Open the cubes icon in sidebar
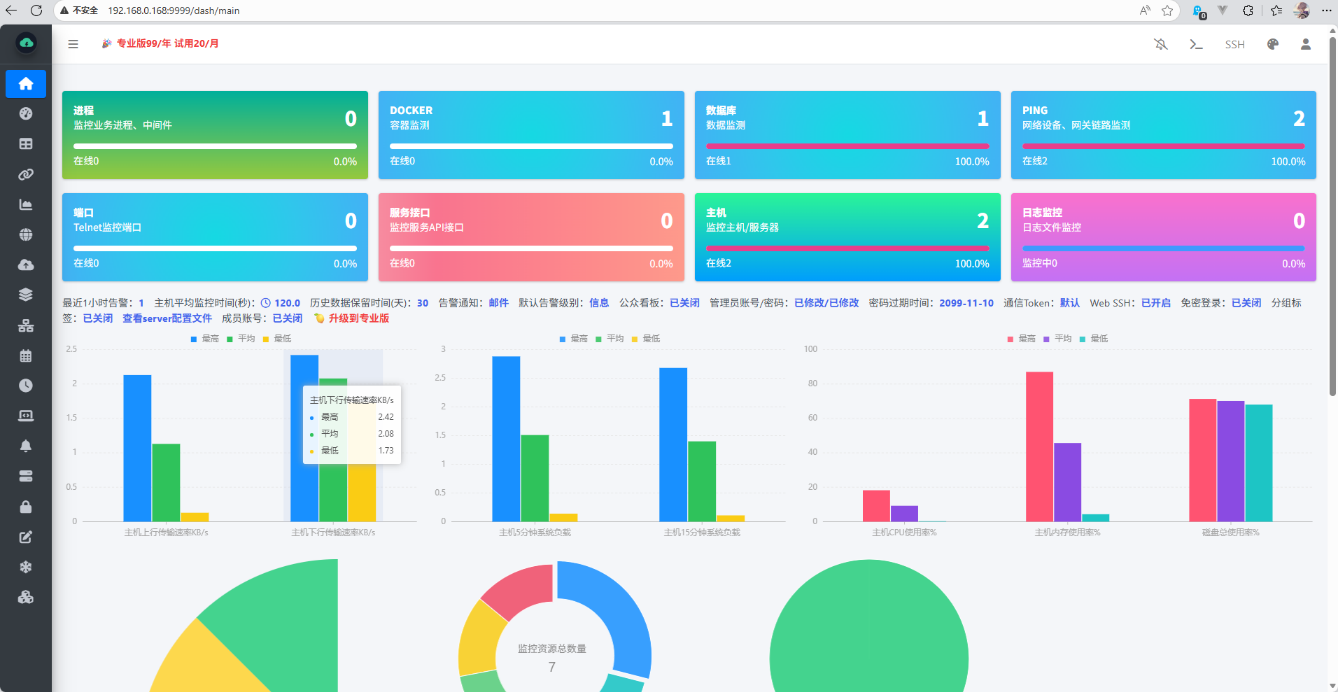The image size is (1338, 692). [x=26, y=597]
